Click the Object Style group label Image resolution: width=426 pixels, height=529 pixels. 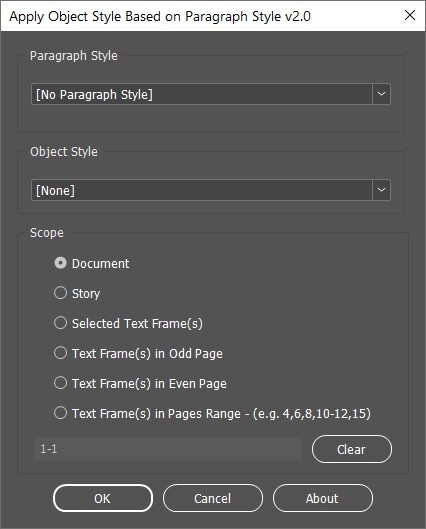tap(64, 152)
